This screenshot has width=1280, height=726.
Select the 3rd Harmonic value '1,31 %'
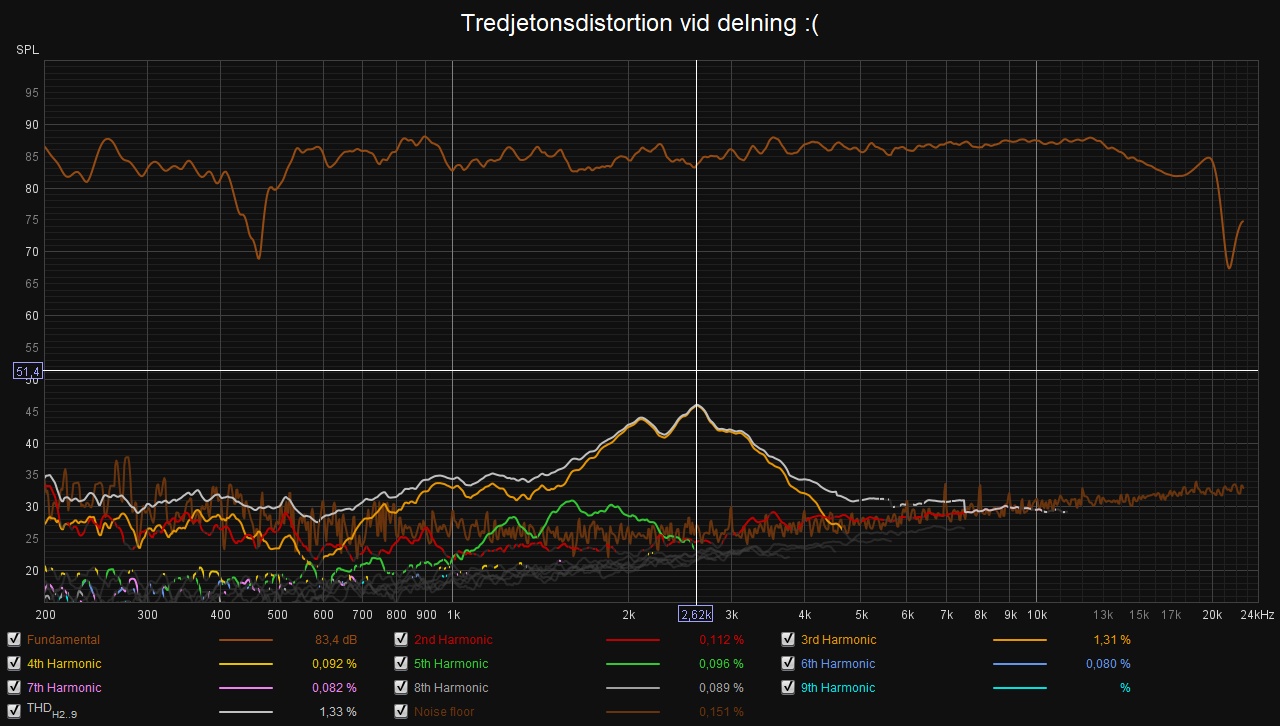point(1112,640)
